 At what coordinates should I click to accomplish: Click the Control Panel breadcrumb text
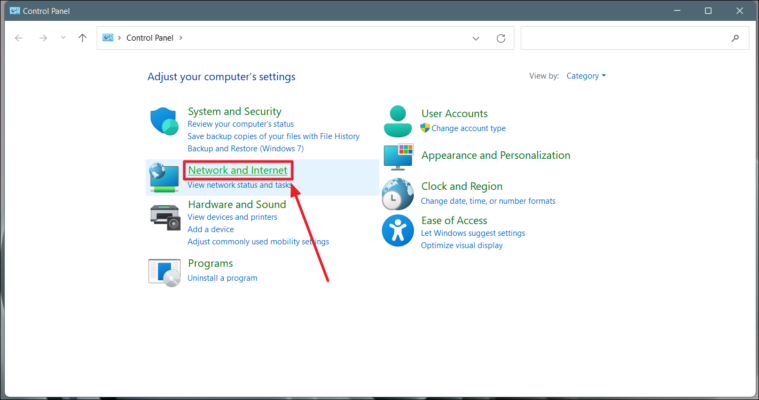pos(150,38)
